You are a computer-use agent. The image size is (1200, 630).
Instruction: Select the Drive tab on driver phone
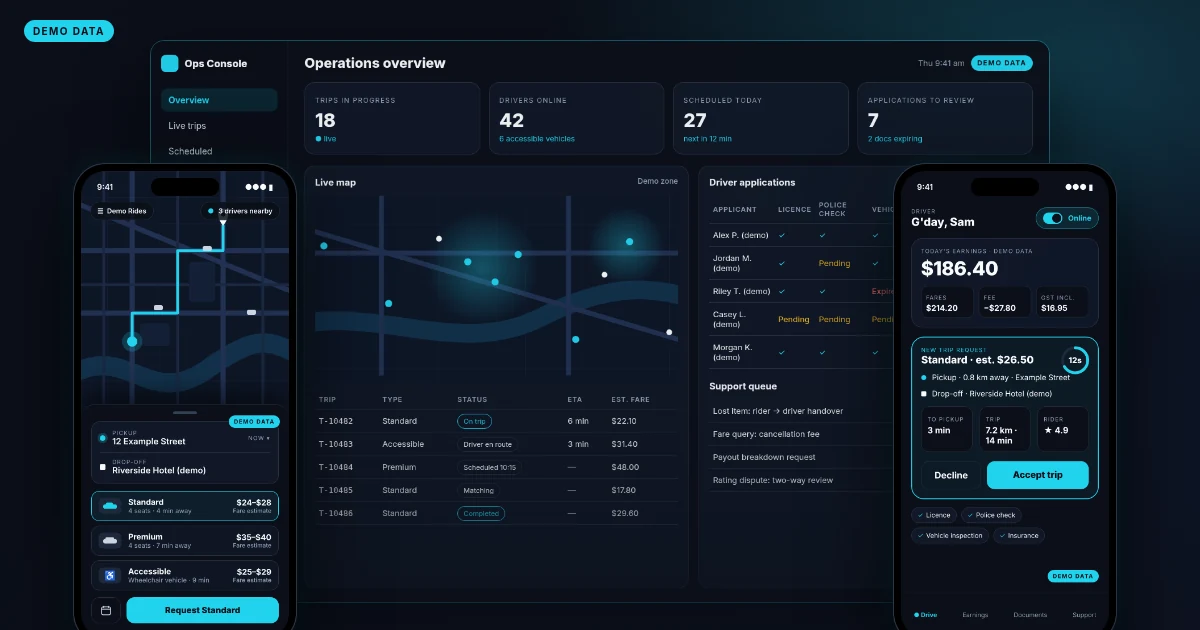[926, 615]
